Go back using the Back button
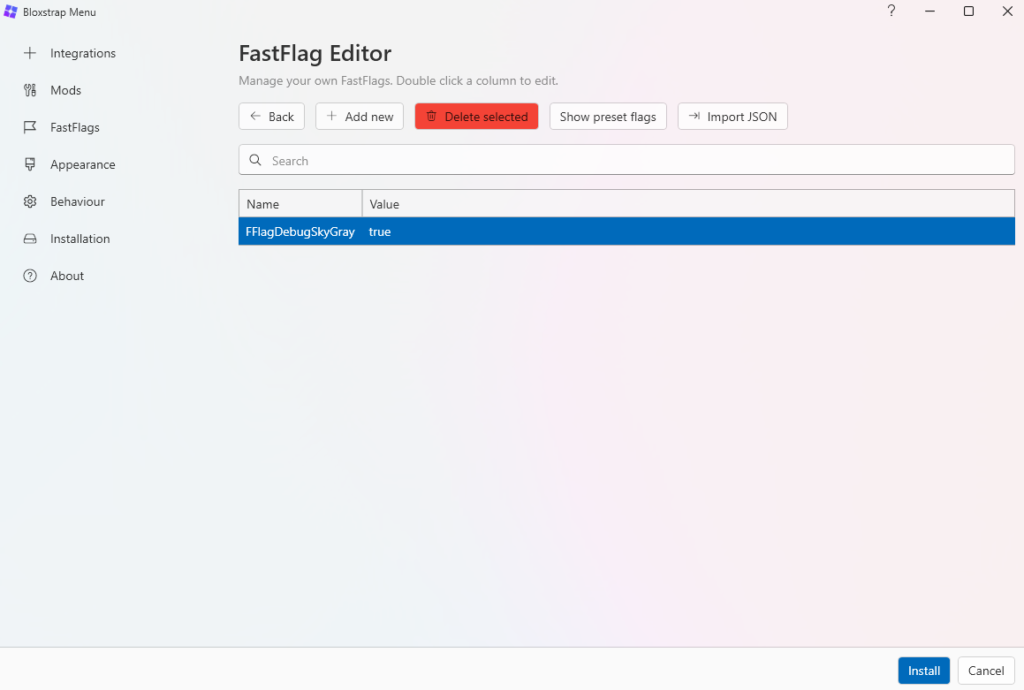The width and height of the screenshot is (1024, 690). click(x=271, y=117)
